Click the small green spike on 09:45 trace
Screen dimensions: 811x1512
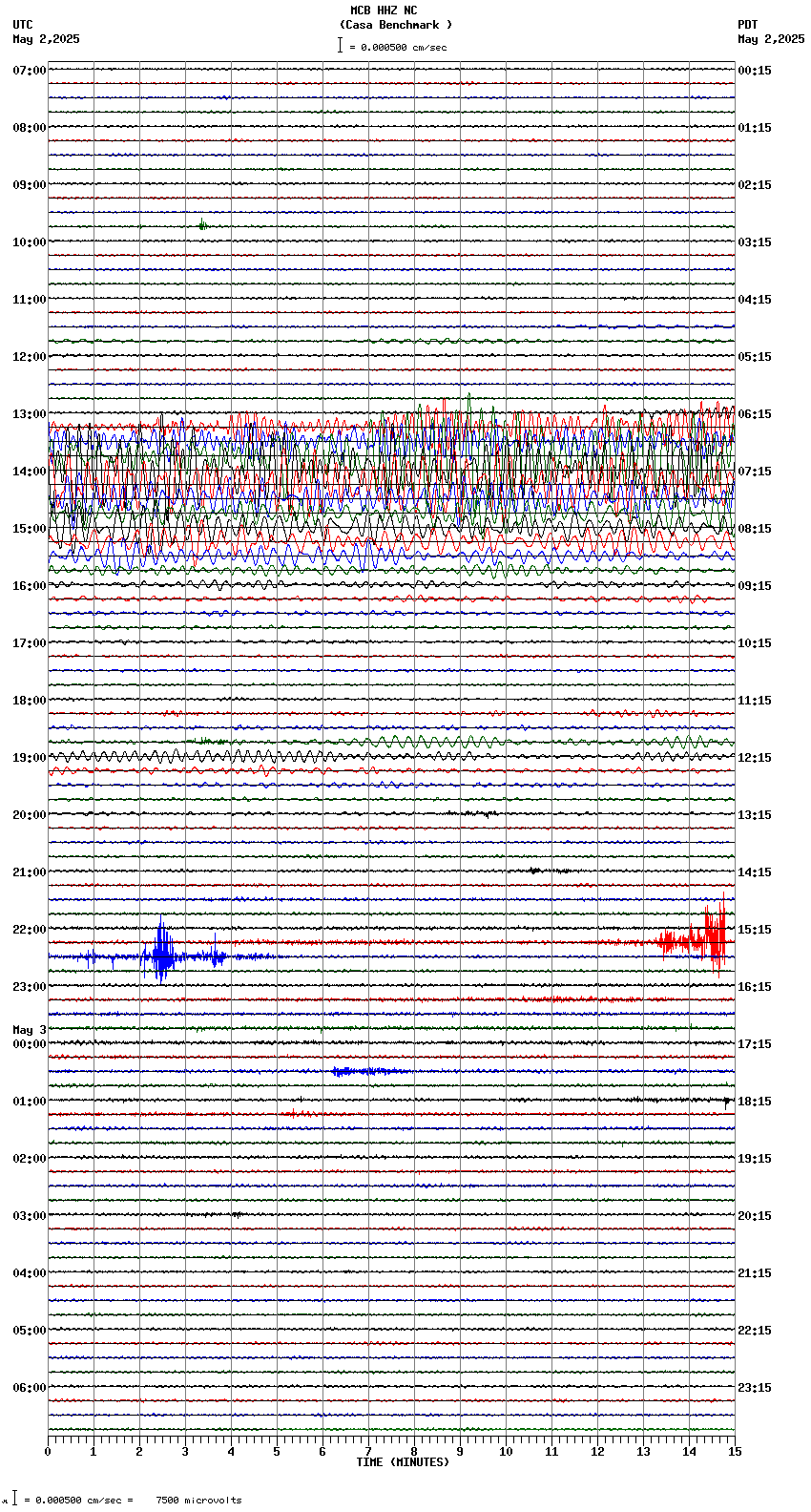coord(202,226)
